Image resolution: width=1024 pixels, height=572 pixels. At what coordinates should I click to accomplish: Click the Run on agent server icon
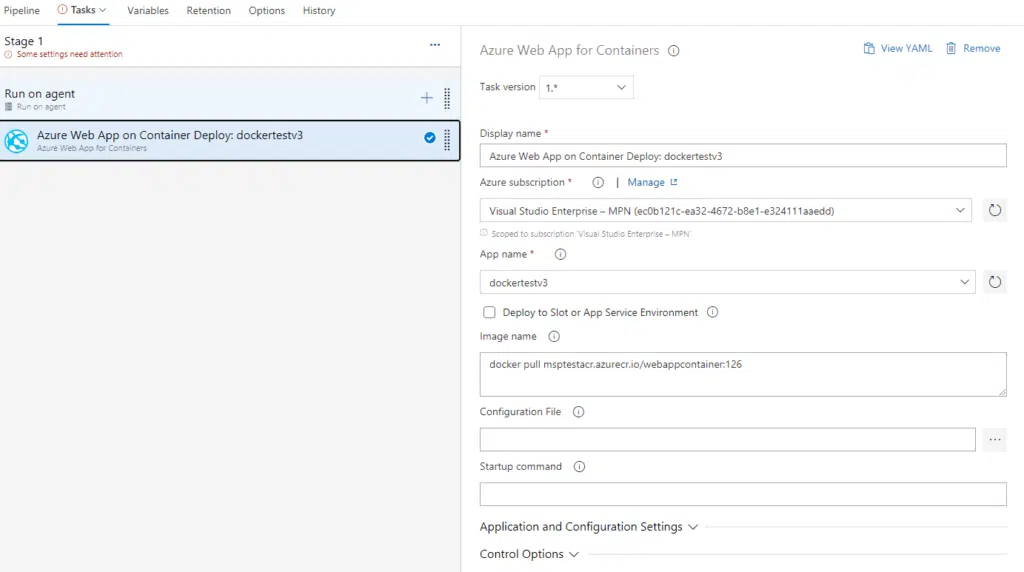[x=8, y=107]
